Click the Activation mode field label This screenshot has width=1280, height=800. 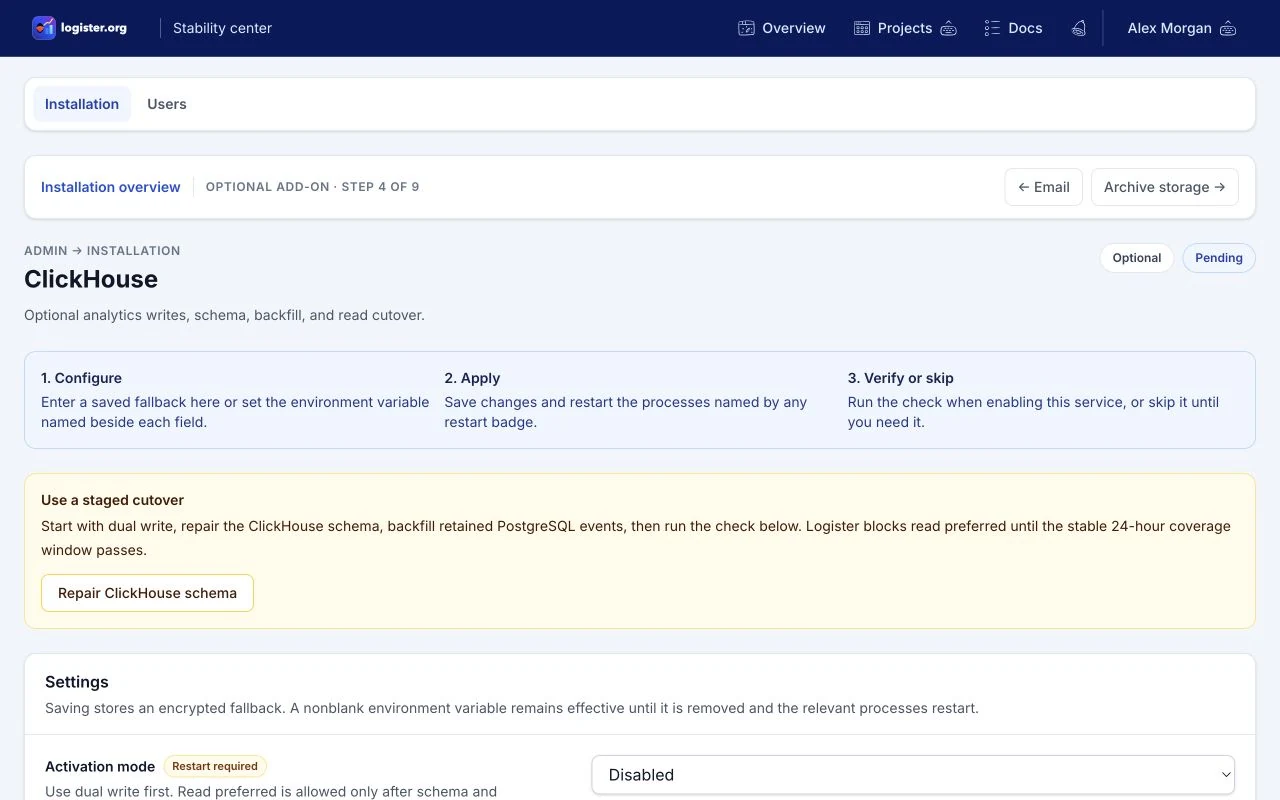click(x=100, y=766)
